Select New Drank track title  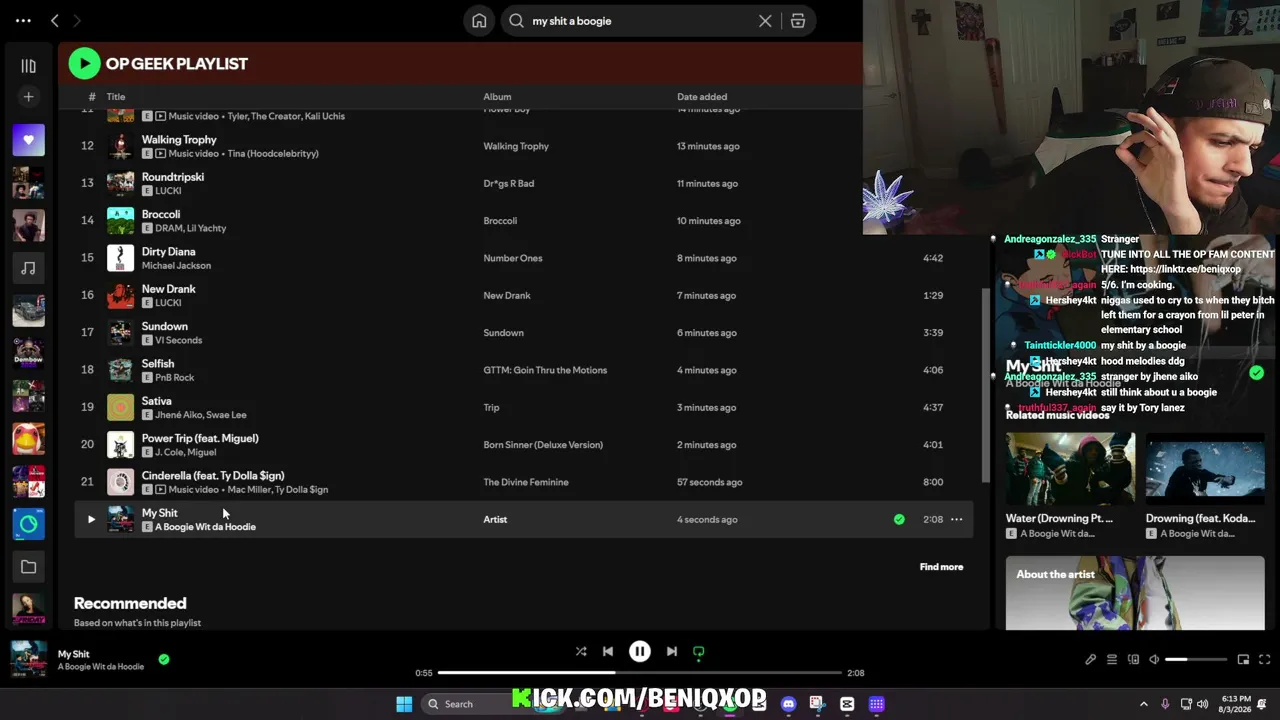[169, 289]
